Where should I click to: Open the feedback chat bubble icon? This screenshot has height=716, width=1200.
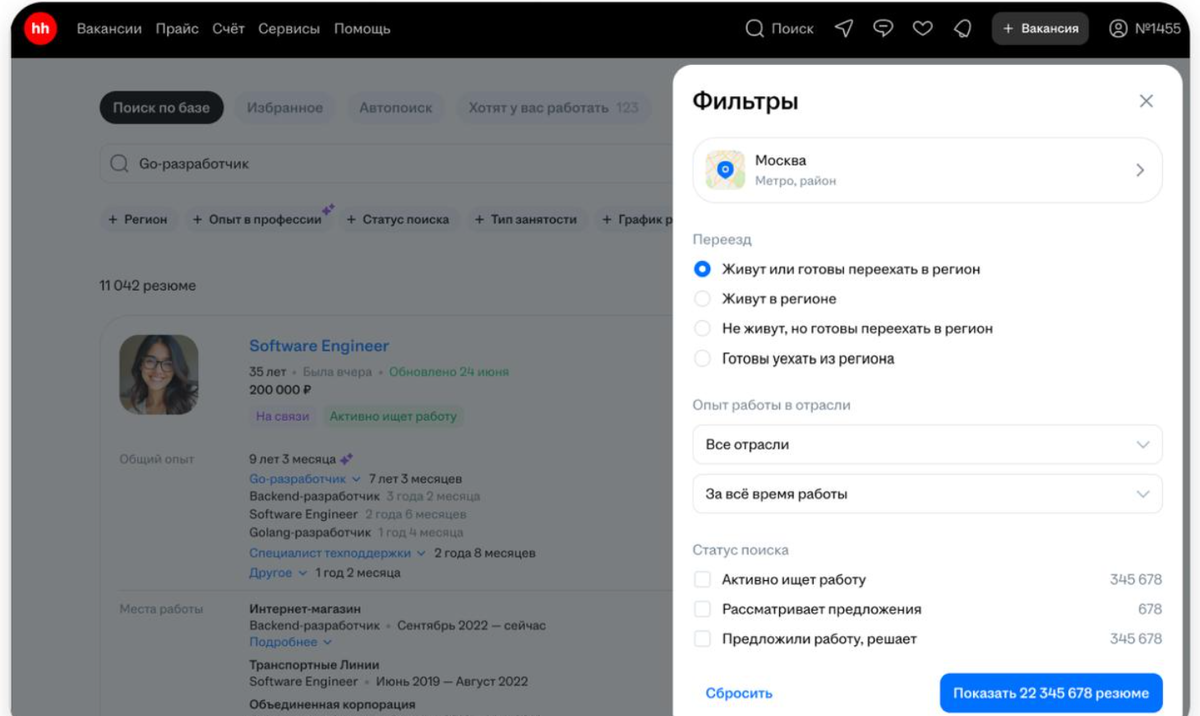click(882, 28)
